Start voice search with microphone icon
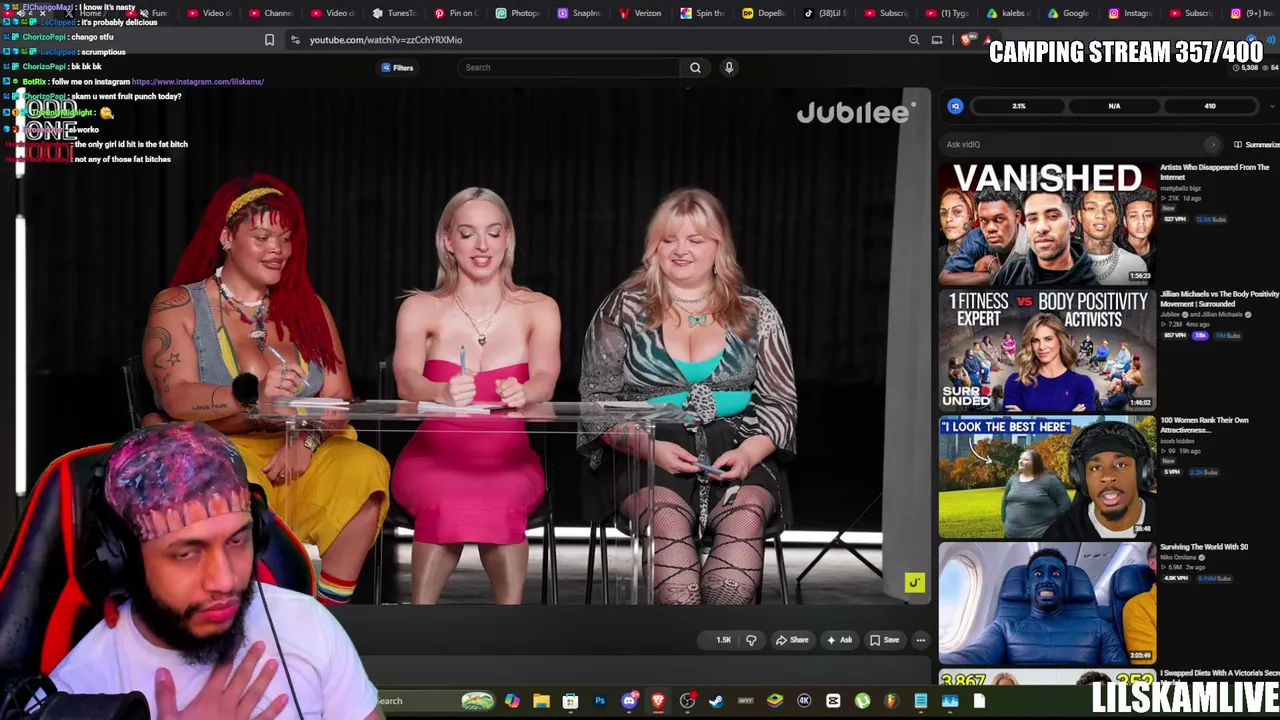1280x720 pixels. pos(729,68)
